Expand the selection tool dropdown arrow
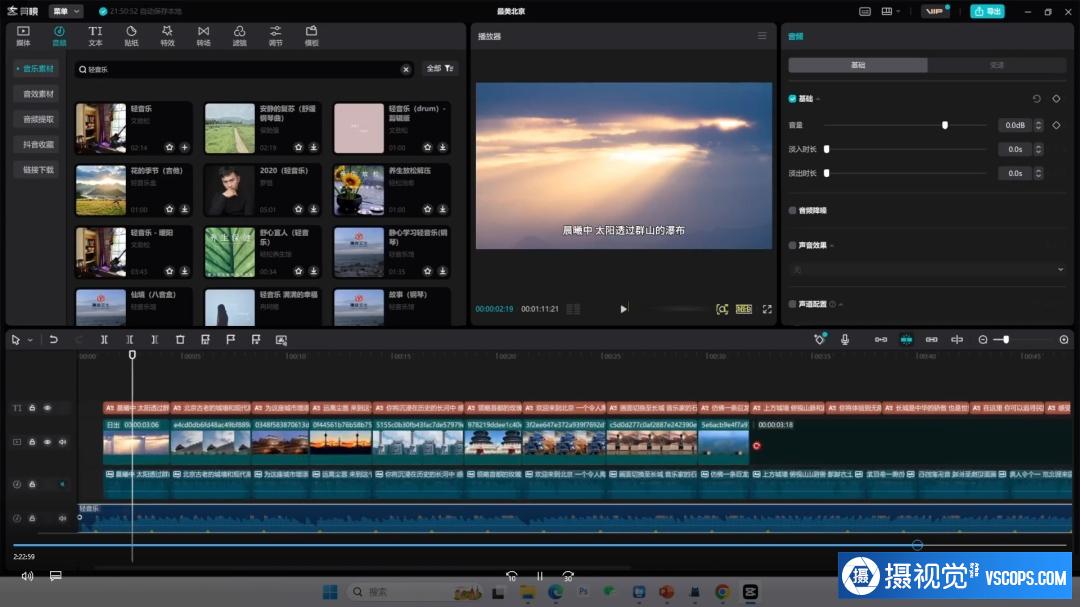The image size is (1080, 607). 30,340
